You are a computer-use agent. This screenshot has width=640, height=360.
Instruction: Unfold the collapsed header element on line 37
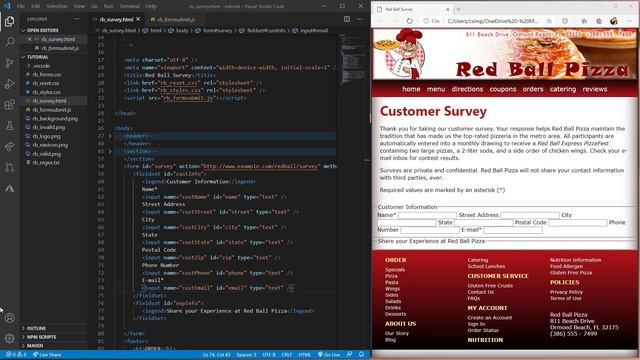click(110, 136)
